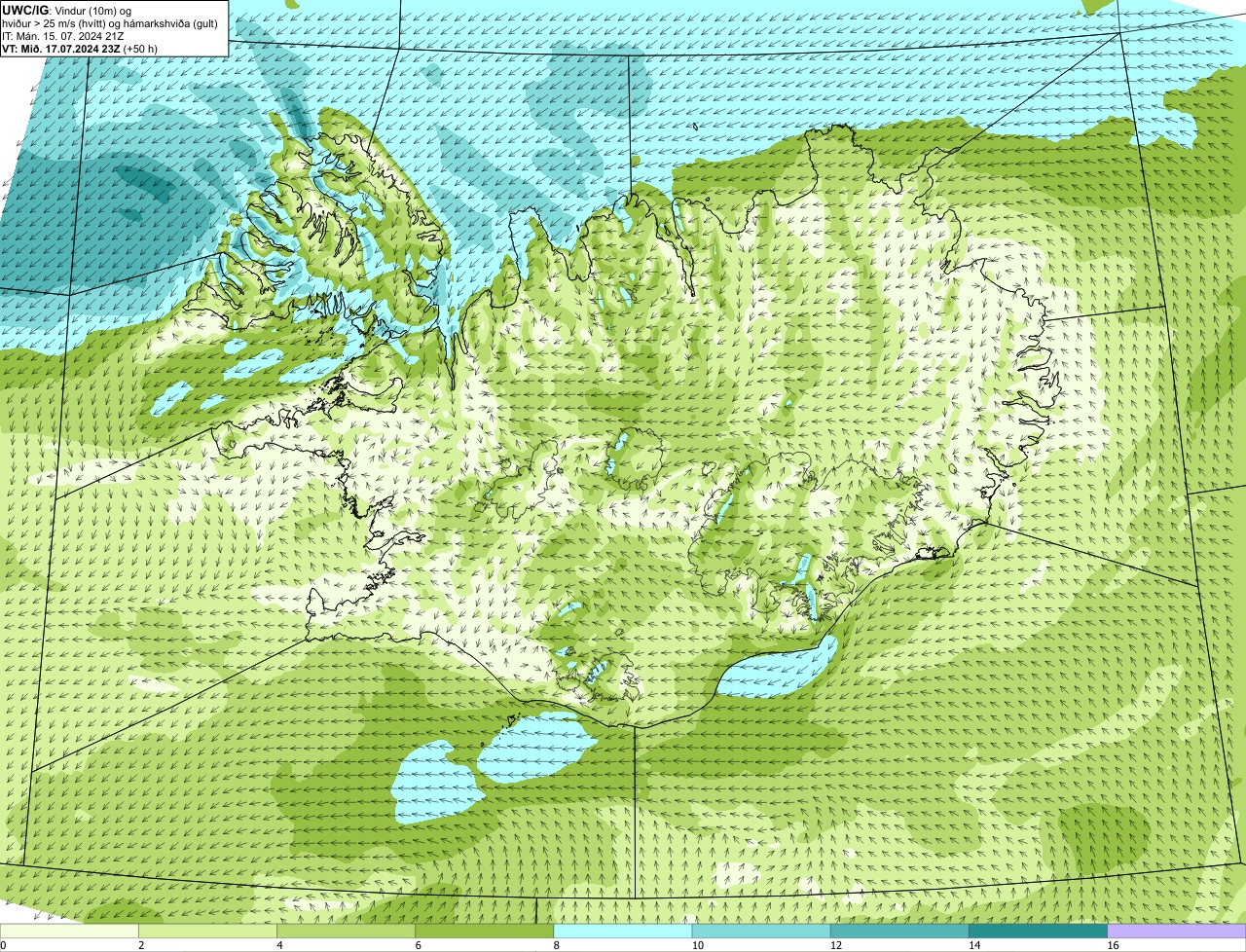This screenshot has width=1246, height=952.
Task: Click the 10–12 m/s turquoise legend band
Action: (761, 931)
